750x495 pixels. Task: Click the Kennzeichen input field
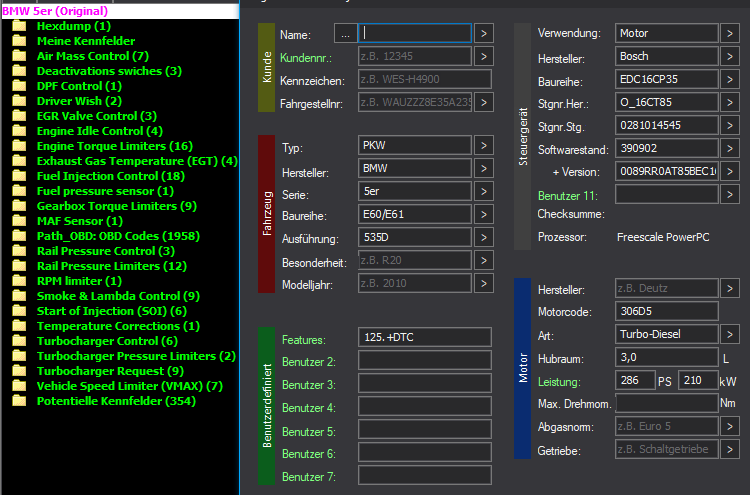(425, 79)
